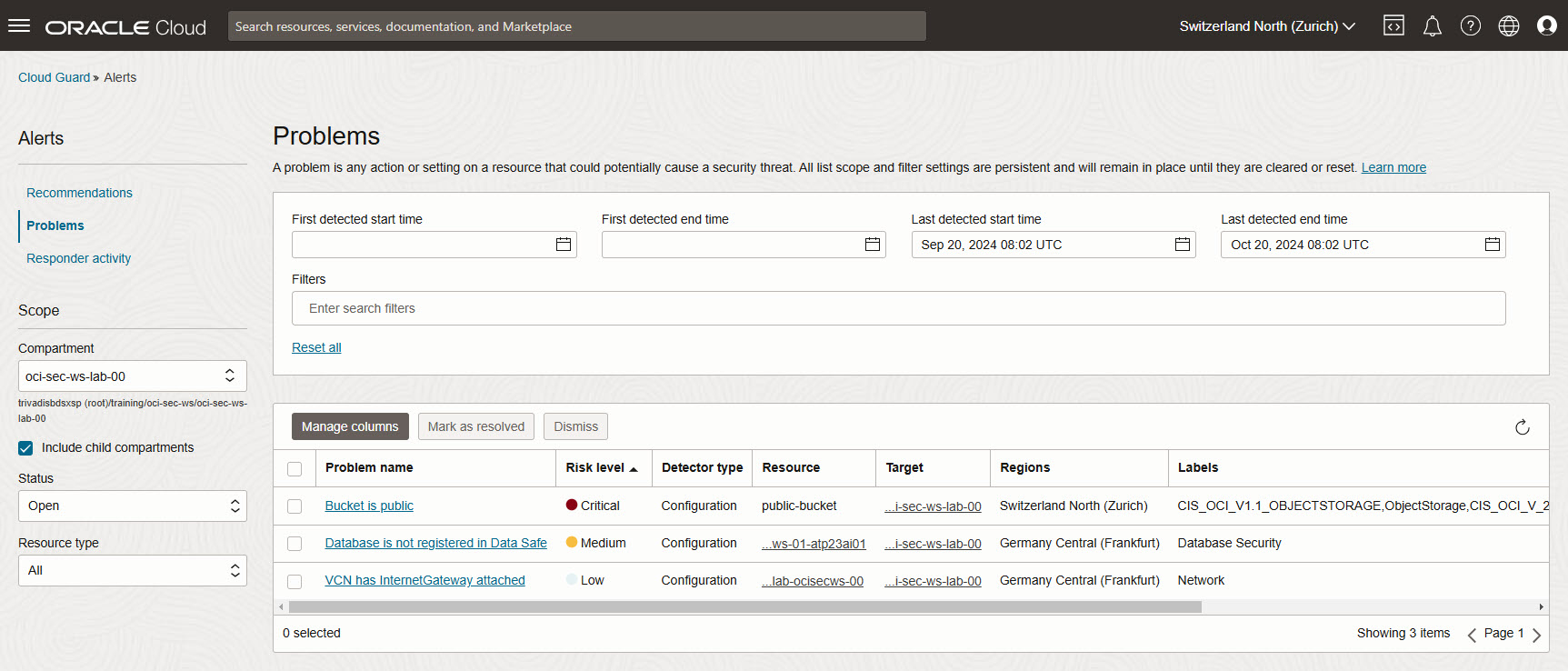Click Cloud Guard breadcrumb

coord(54,77)
